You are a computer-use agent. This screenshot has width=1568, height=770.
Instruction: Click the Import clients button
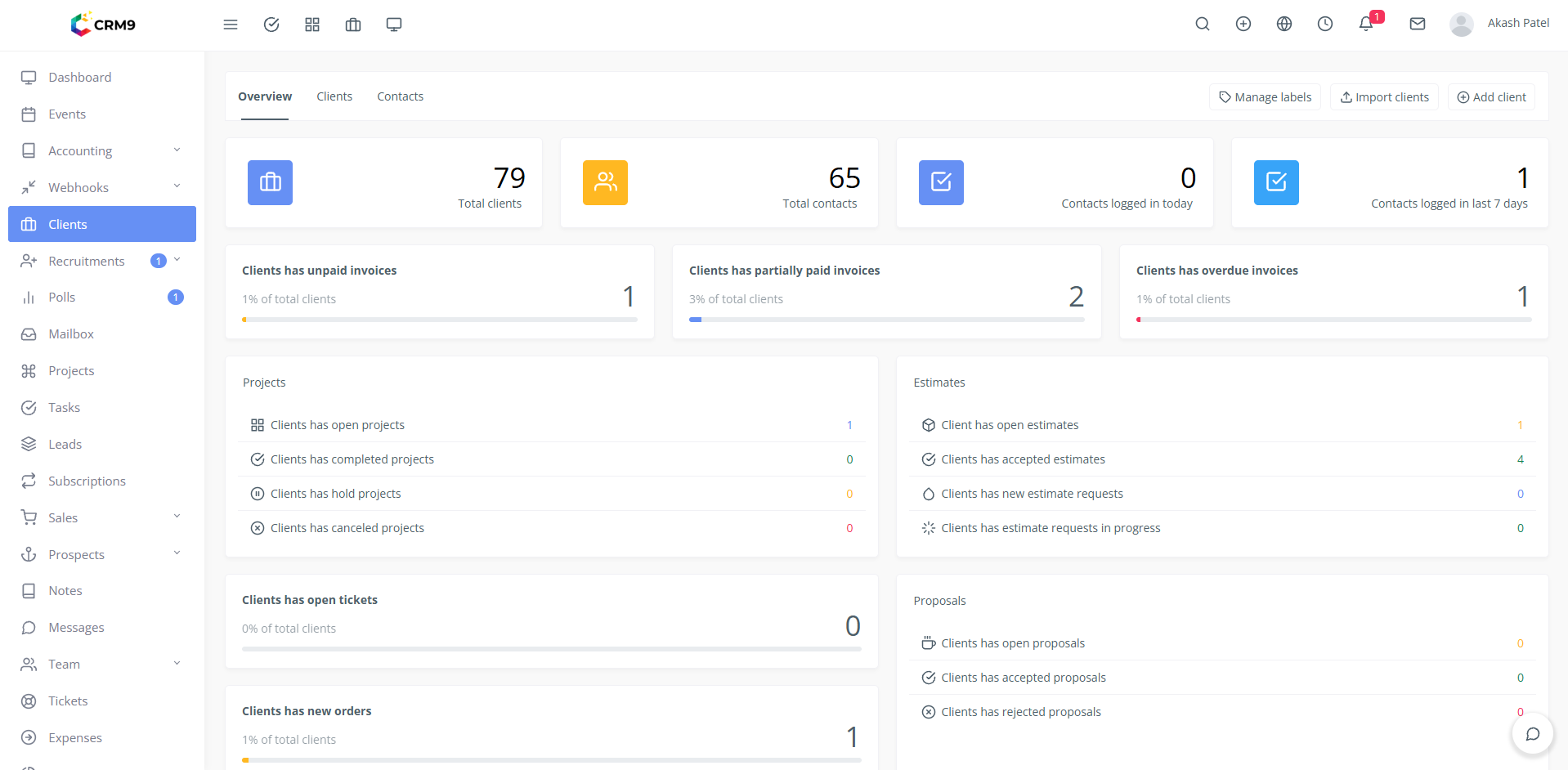tap(1384, 97)
